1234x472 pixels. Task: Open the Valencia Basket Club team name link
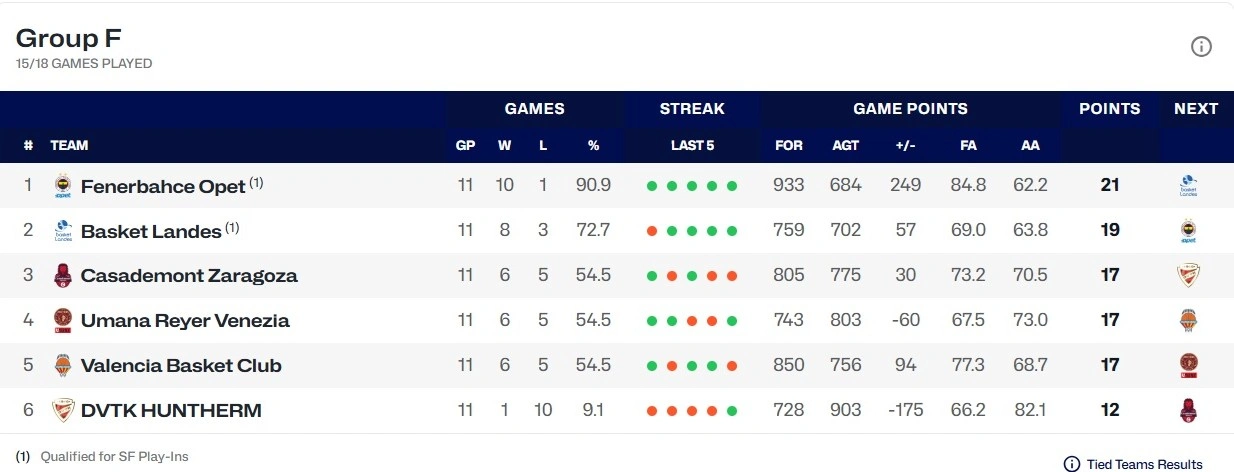tap(181, 366)
